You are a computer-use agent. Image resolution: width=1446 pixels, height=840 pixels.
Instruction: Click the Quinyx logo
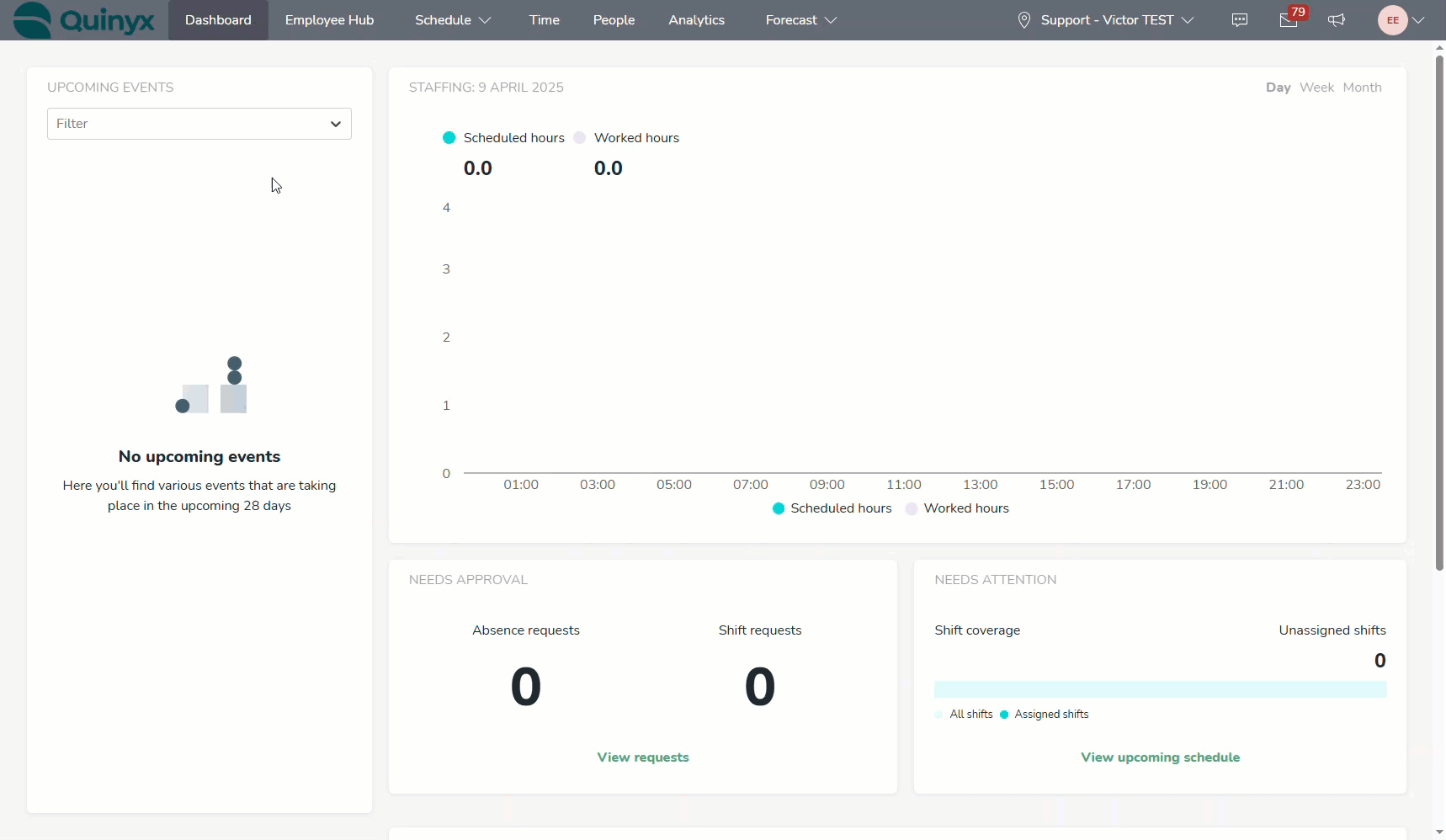[84, 20]
